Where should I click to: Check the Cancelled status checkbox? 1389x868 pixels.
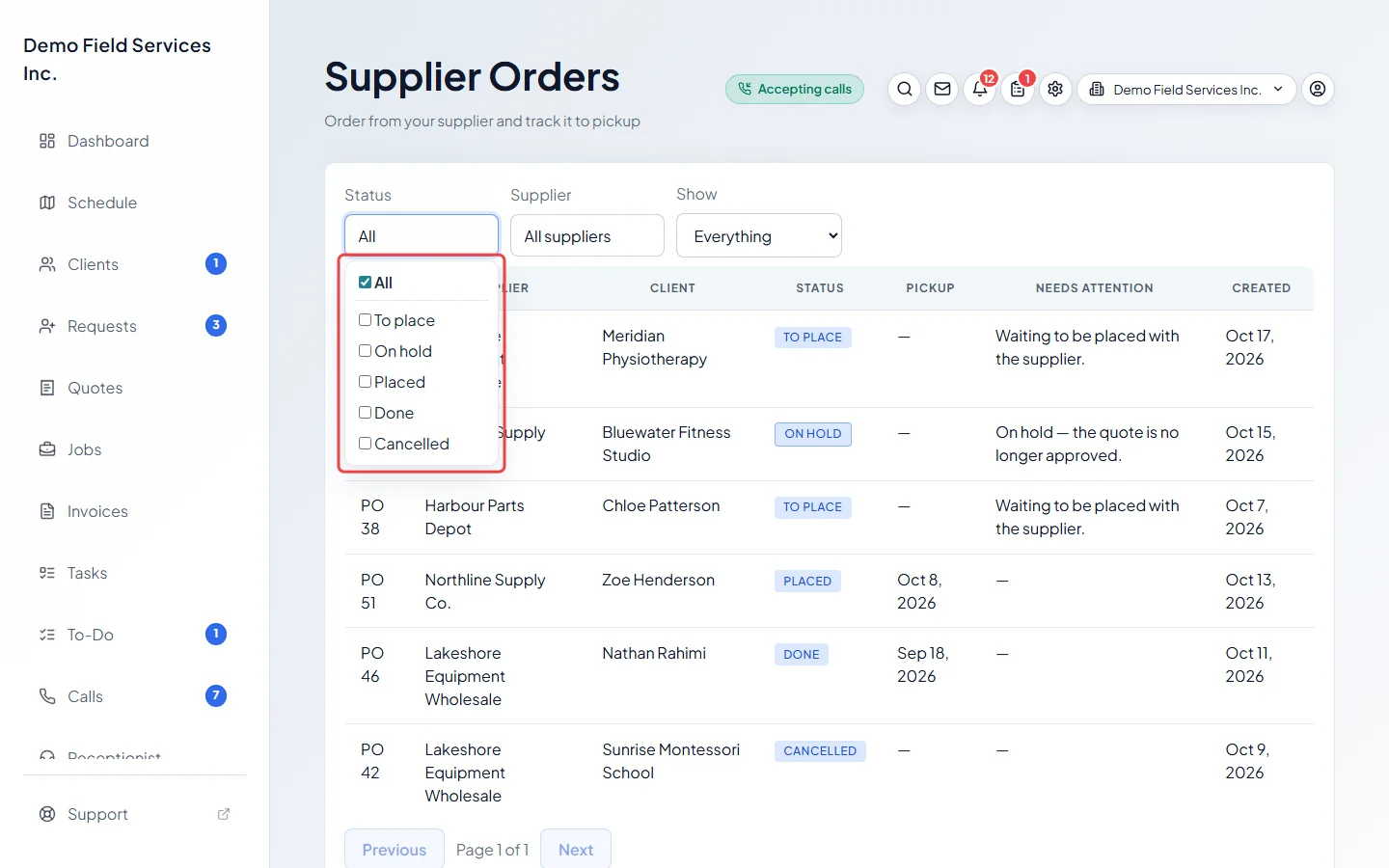pos(365,443)
